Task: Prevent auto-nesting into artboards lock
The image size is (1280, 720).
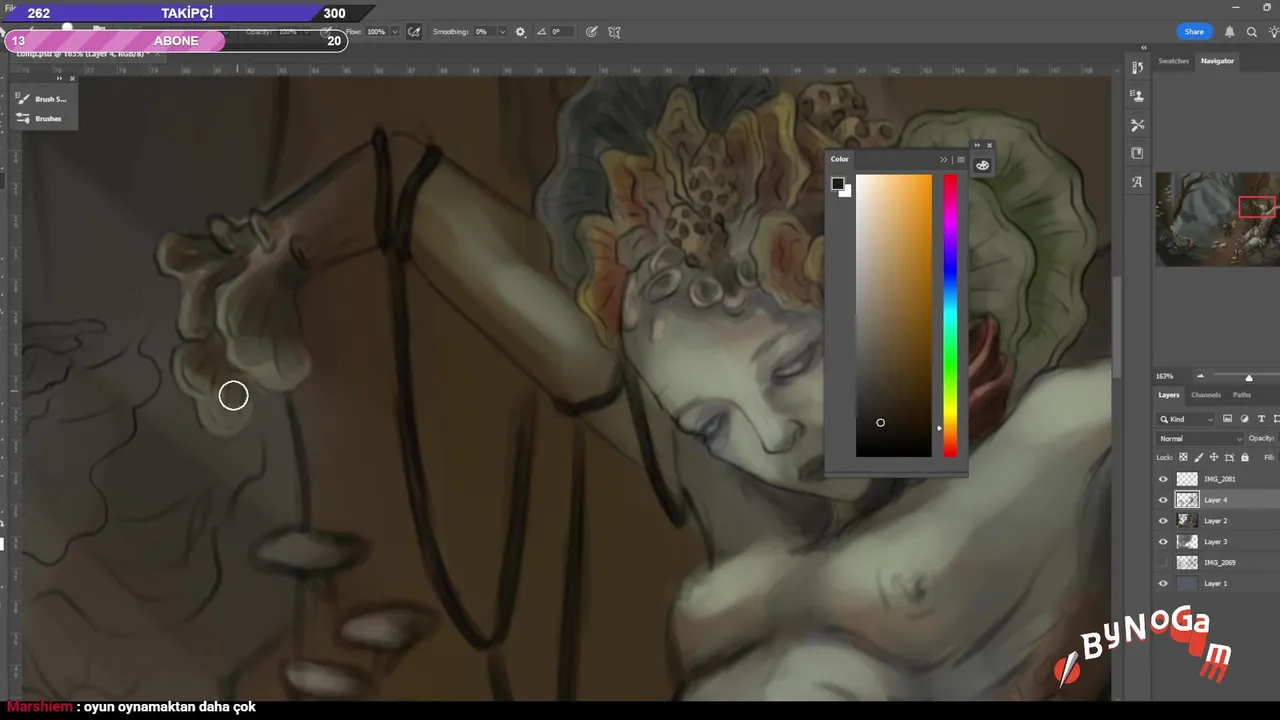Action: [1229, 458]
